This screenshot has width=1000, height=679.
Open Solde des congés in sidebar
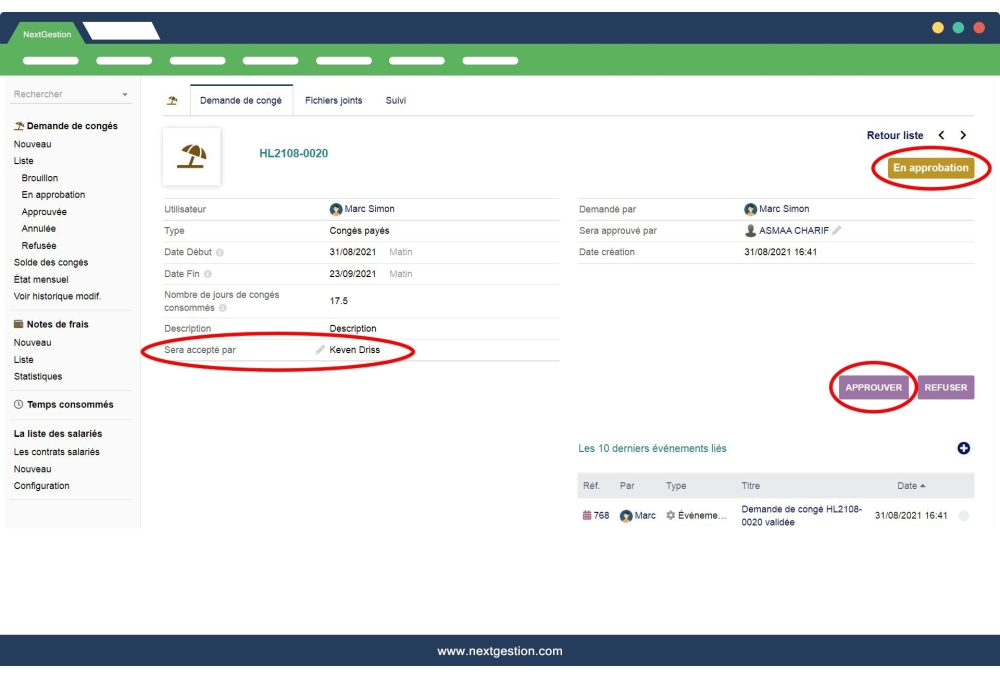(51, 263)
